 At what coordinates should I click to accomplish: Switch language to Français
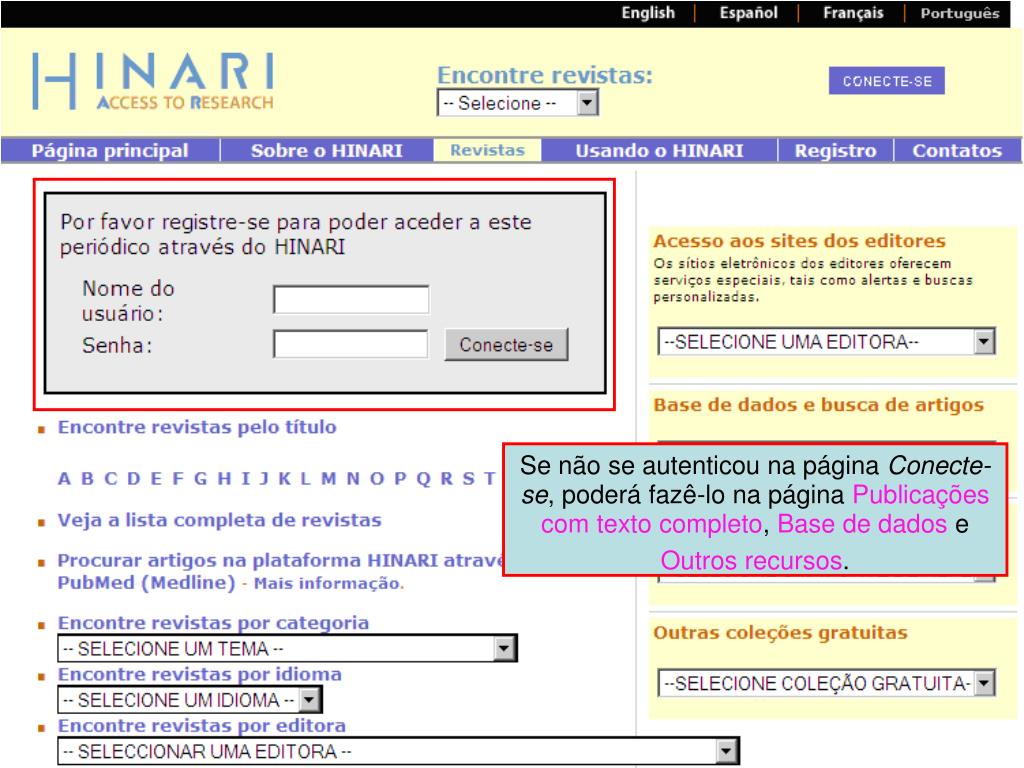(x=853, y=13)
